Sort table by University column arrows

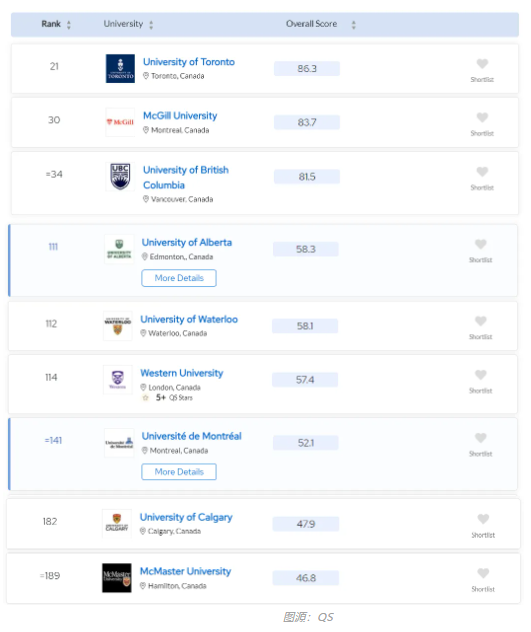coord(151,25)
